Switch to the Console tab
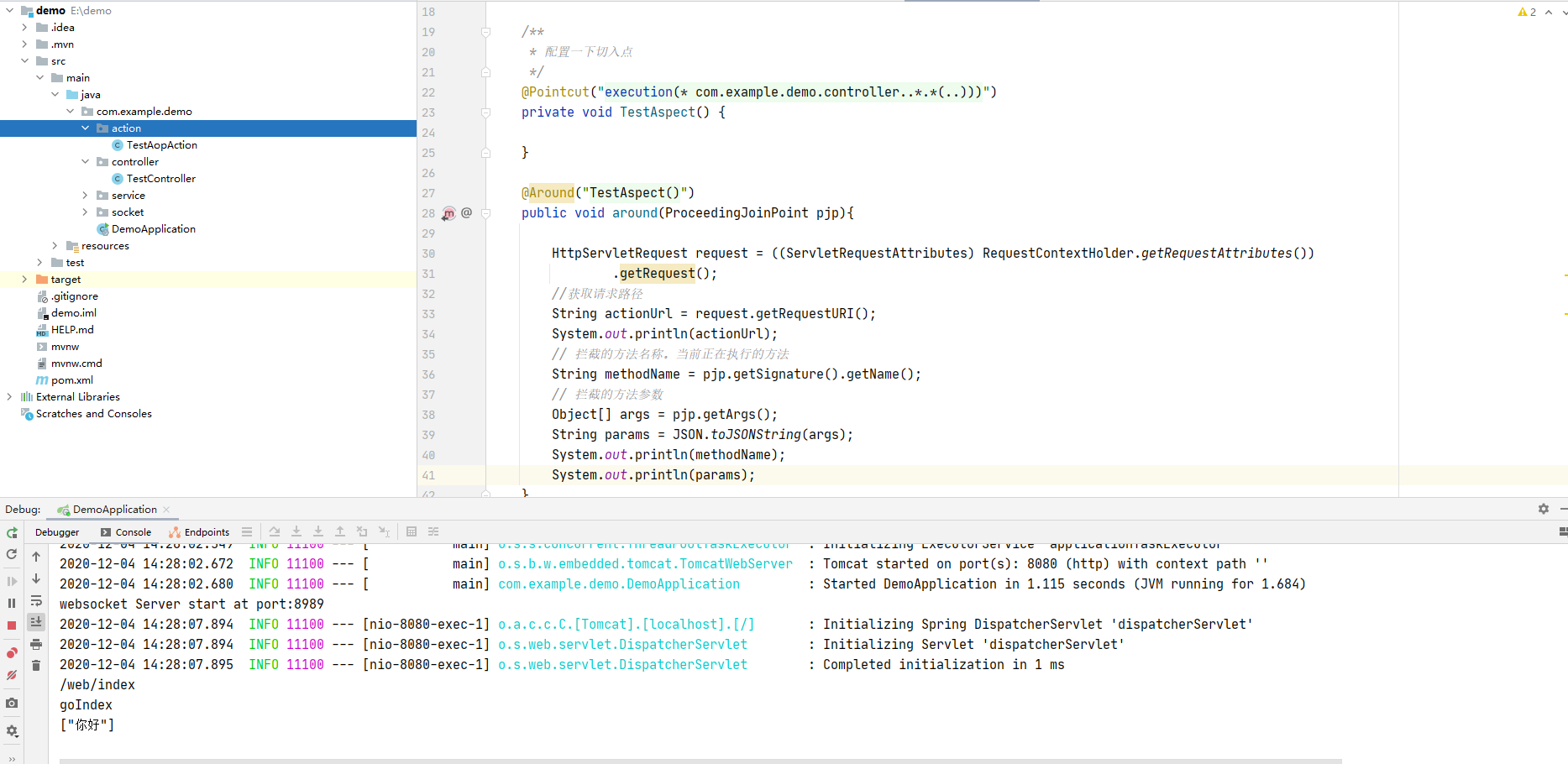The image size is (1568, 764). (x=126, y=532)
